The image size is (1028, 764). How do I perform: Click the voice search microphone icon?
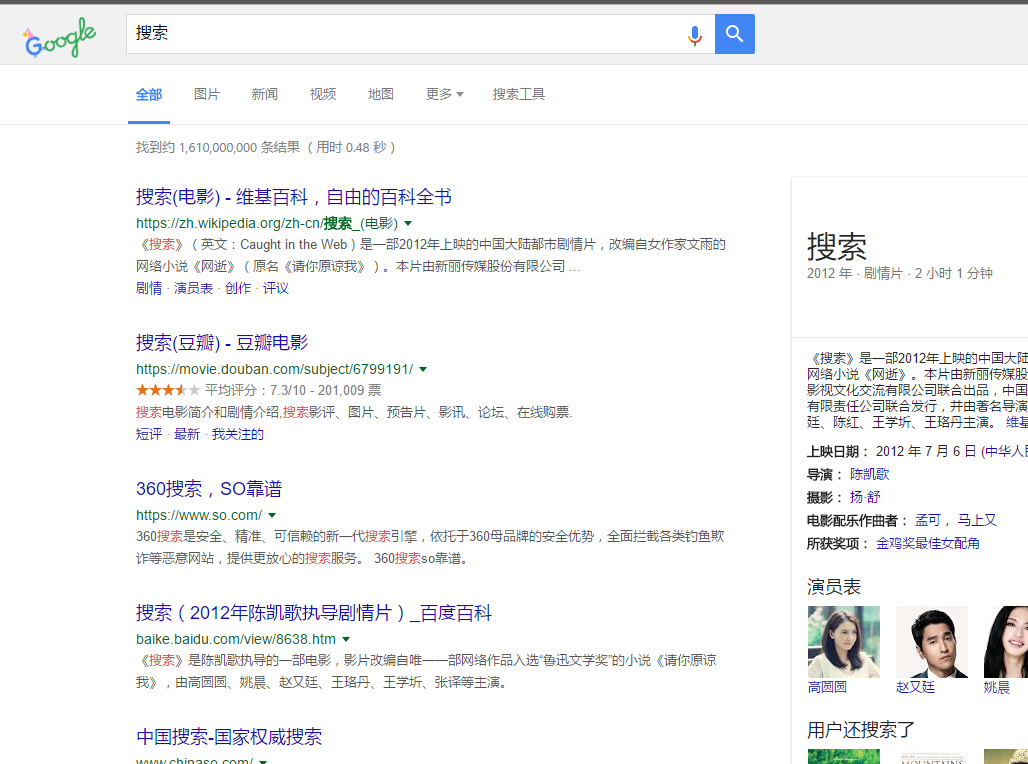(694, 34)
